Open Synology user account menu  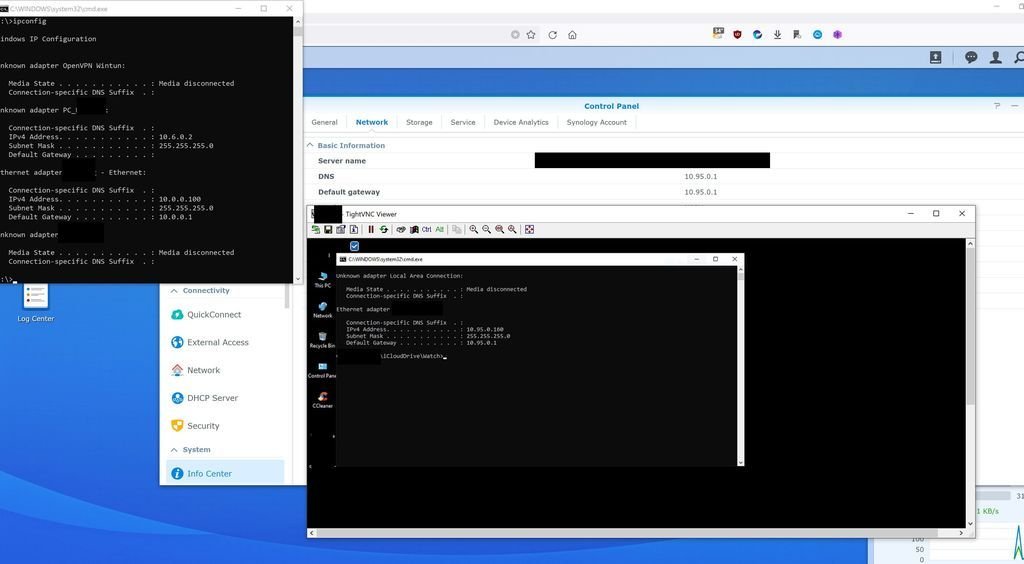pyautogui.click(x=995, y=57)
